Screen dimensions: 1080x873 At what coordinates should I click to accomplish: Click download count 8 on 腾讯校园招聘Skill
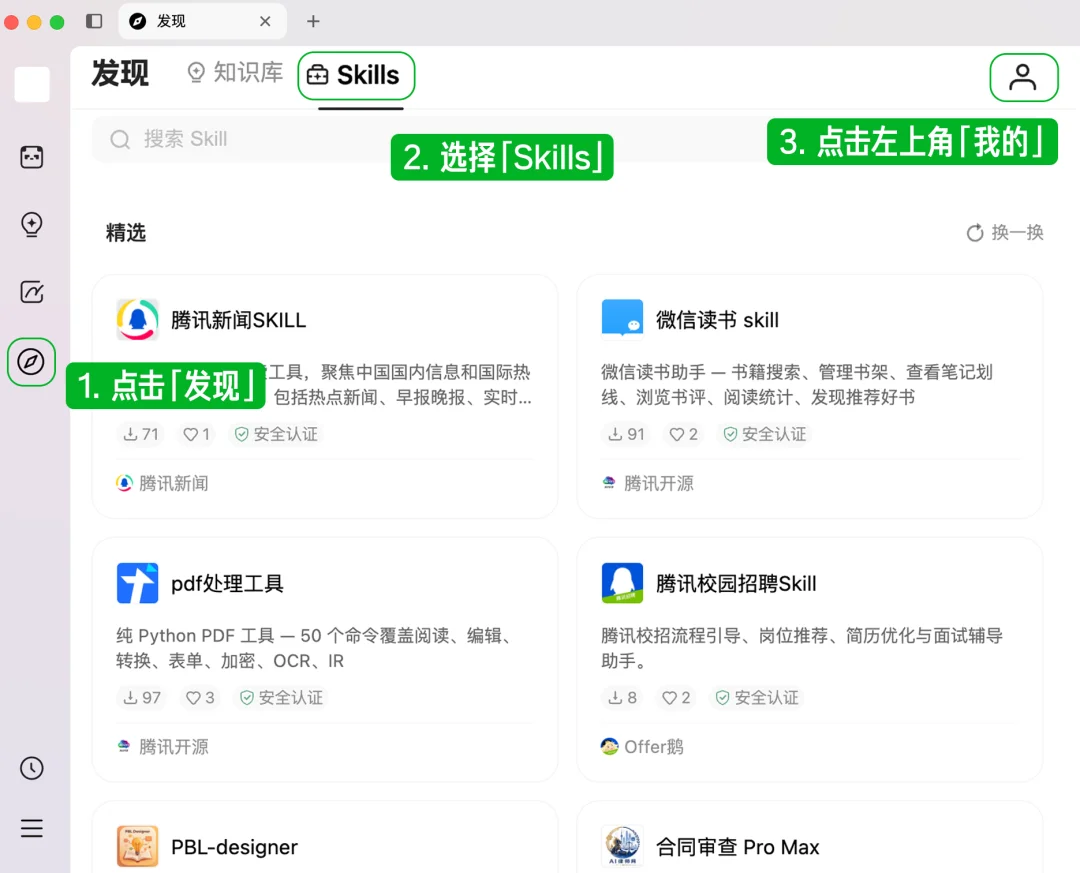click(622, 698)
